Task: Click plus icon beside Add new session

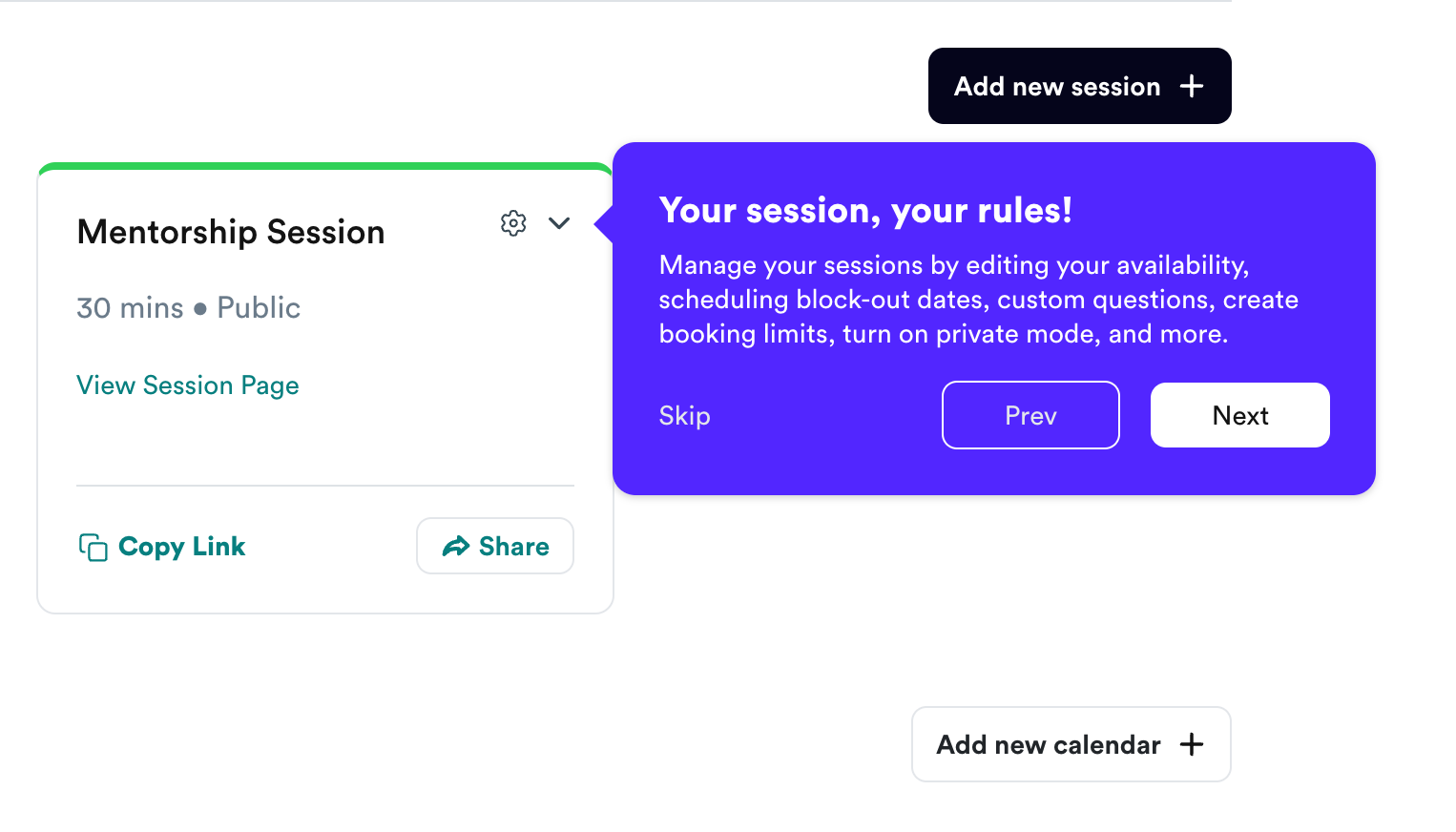Action: [x=1191, y=86]
